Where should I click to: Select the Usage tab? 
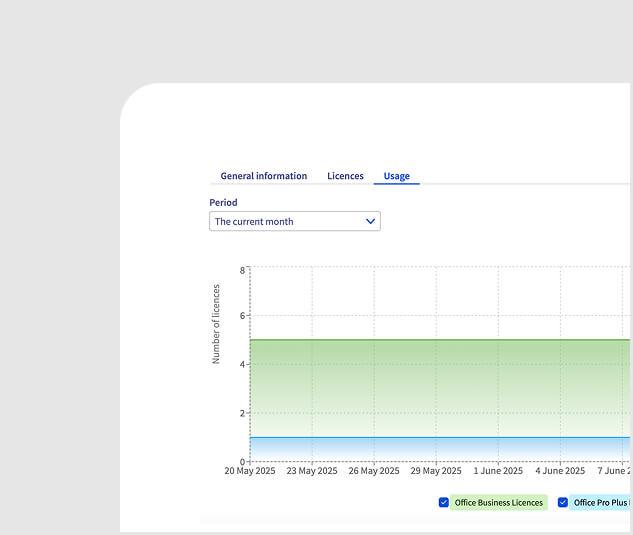[396, 176]
